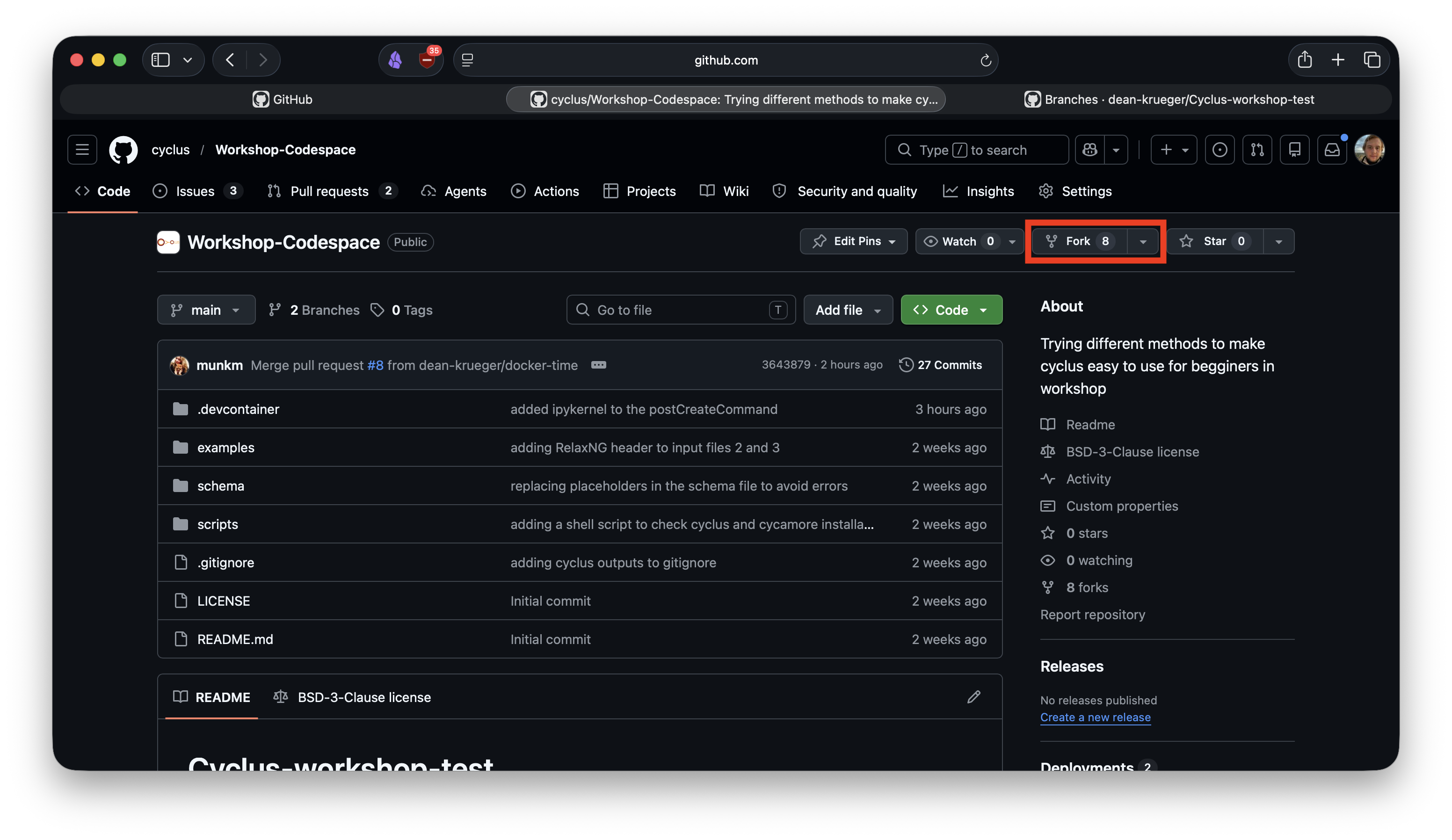This screenshot has height=840, width=1452.
Task: Click the GitHub Octocat logo in header
Action: (x=123, y=150)
